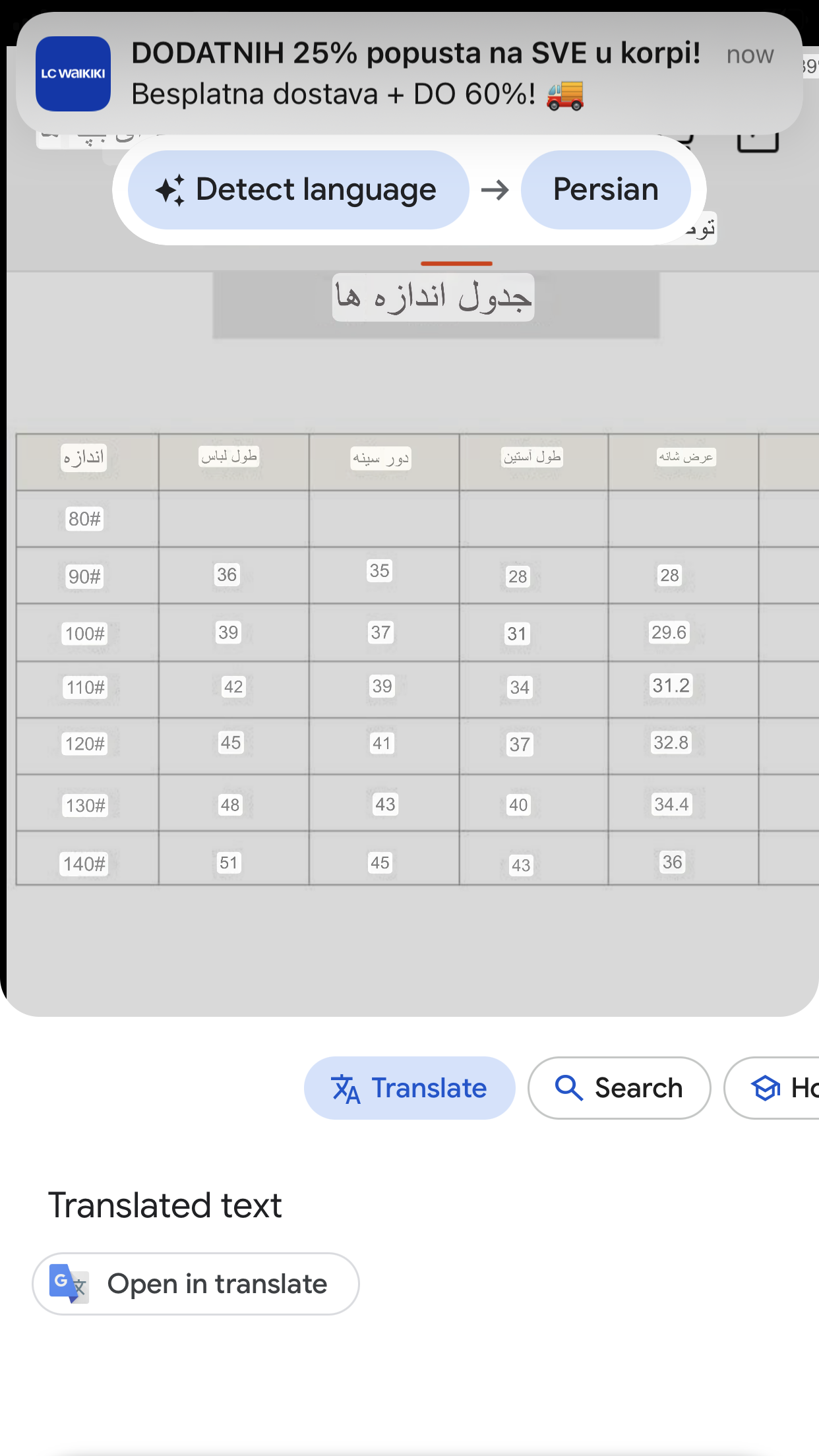Tap the Translated text heading

(x=165, y=1205)
